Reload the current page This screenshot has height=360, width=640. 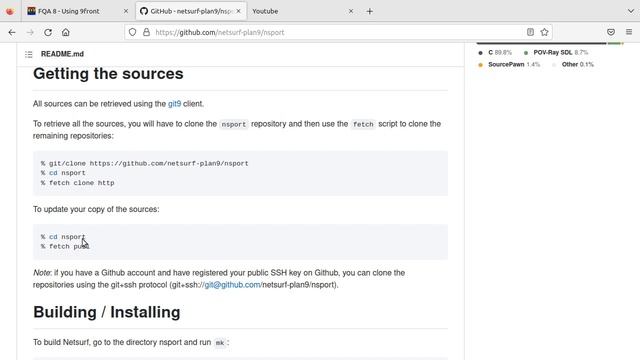[x=48, y=32]
